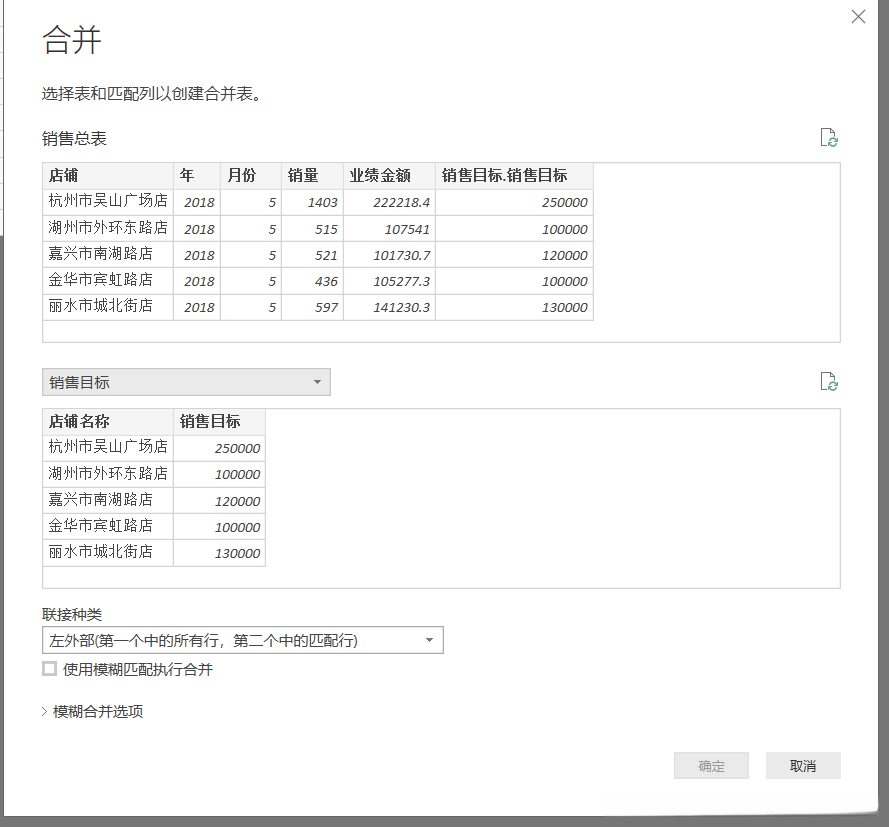Close the 合并 merge dialog
The width and height of the screenshot is (889, 827).
858,16
